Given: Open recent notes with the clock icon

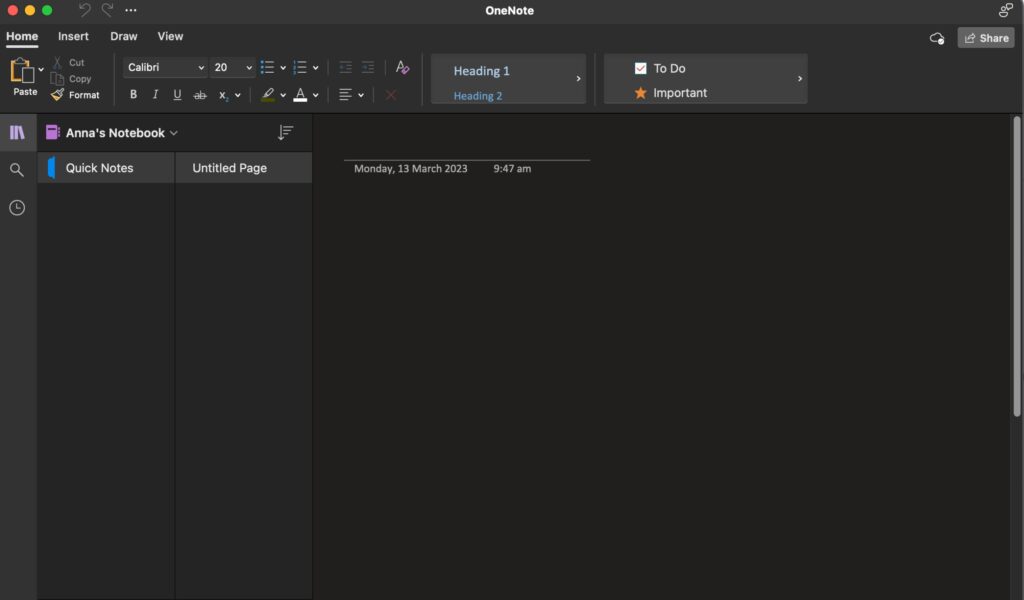Looking at the screenshot, I should (17, 208).
